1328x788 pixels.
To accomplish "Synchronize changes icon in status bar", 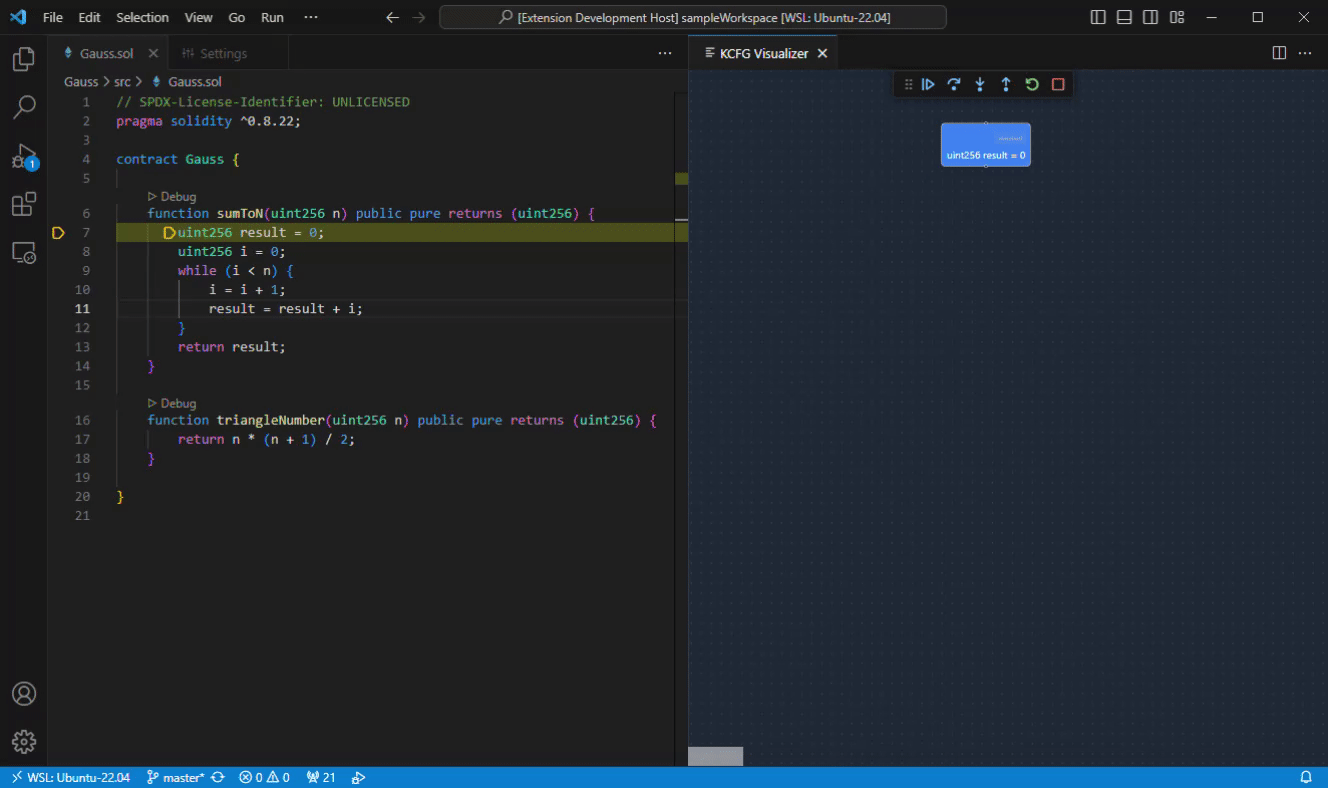I will [217, 777].
